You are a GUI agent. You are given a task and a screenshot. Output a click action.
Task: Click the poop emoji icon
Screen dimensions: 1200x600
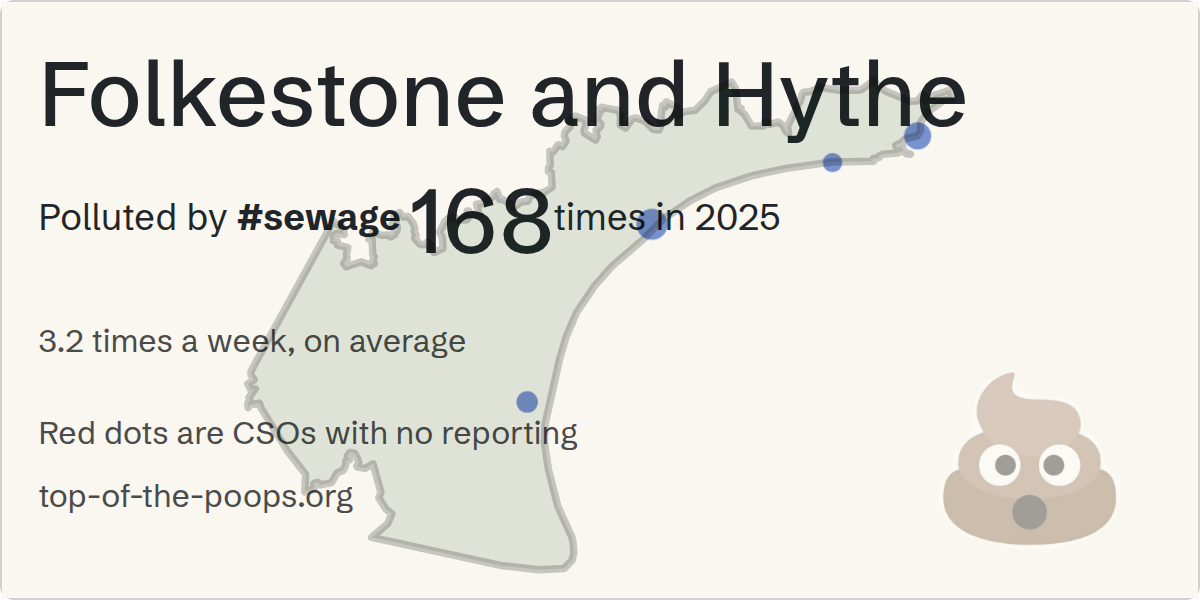click(x=1030, y=460)
